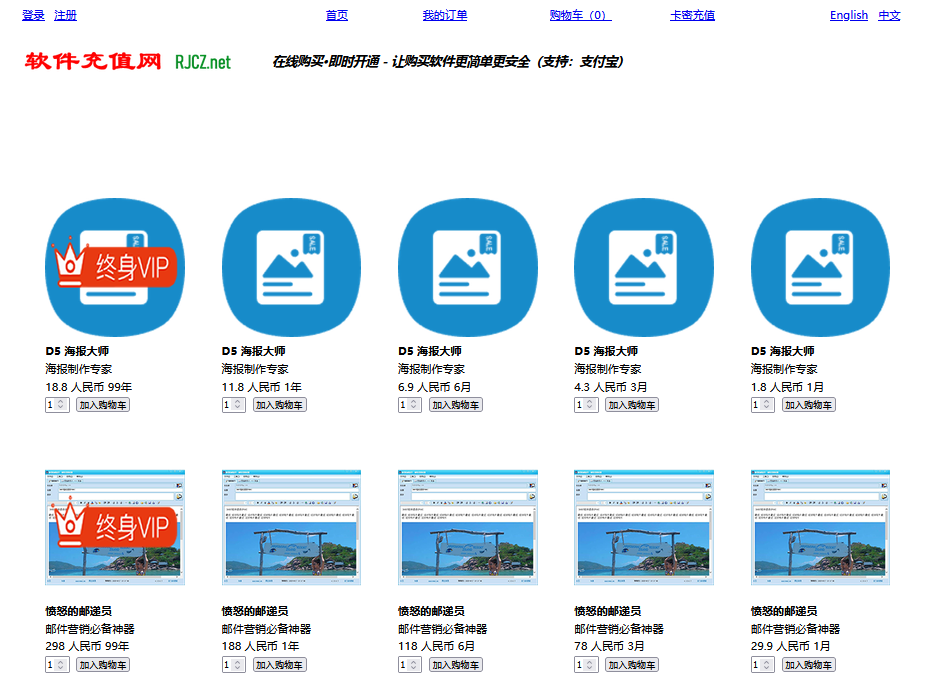
Task: Select the 4.3 人民币 3月 price text
Action: point(611,387)
